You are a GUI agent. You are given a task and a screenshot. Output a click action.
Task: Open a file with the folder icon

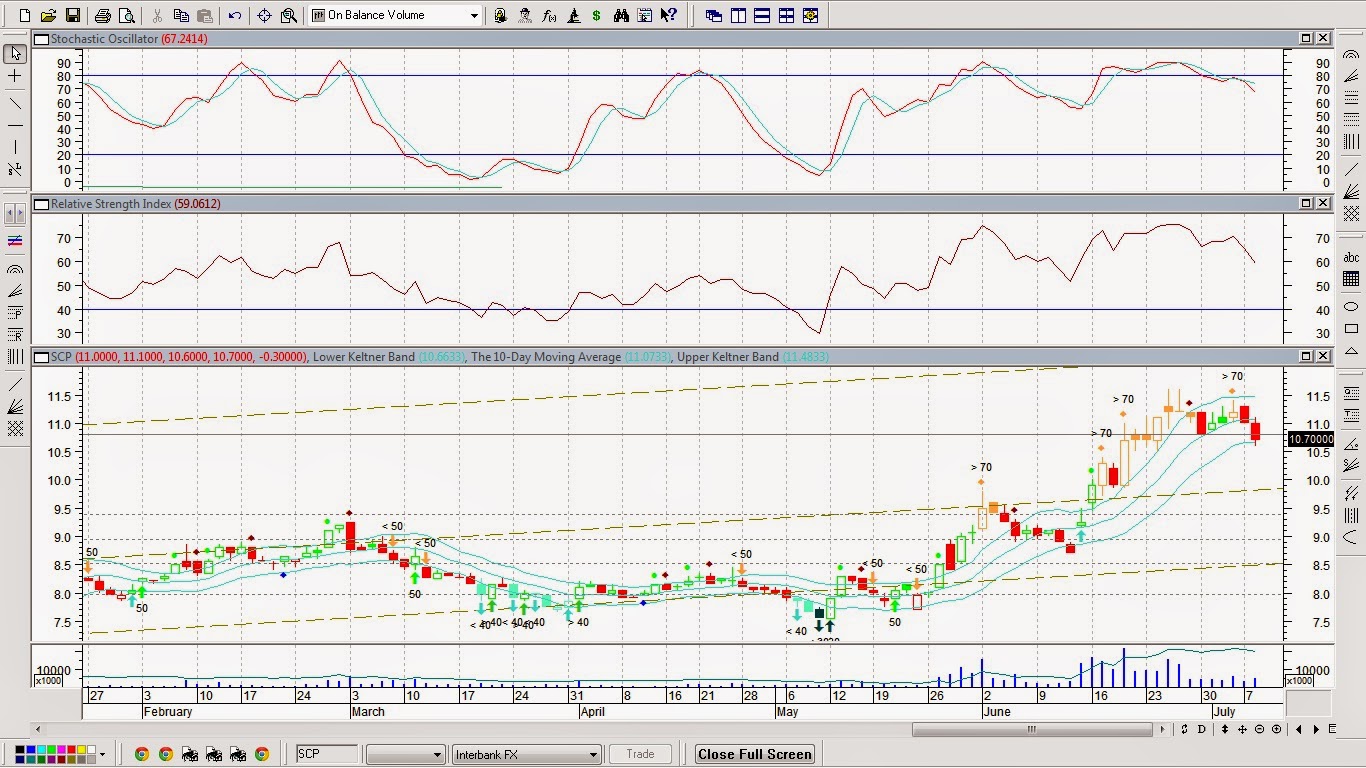[48, 15]
